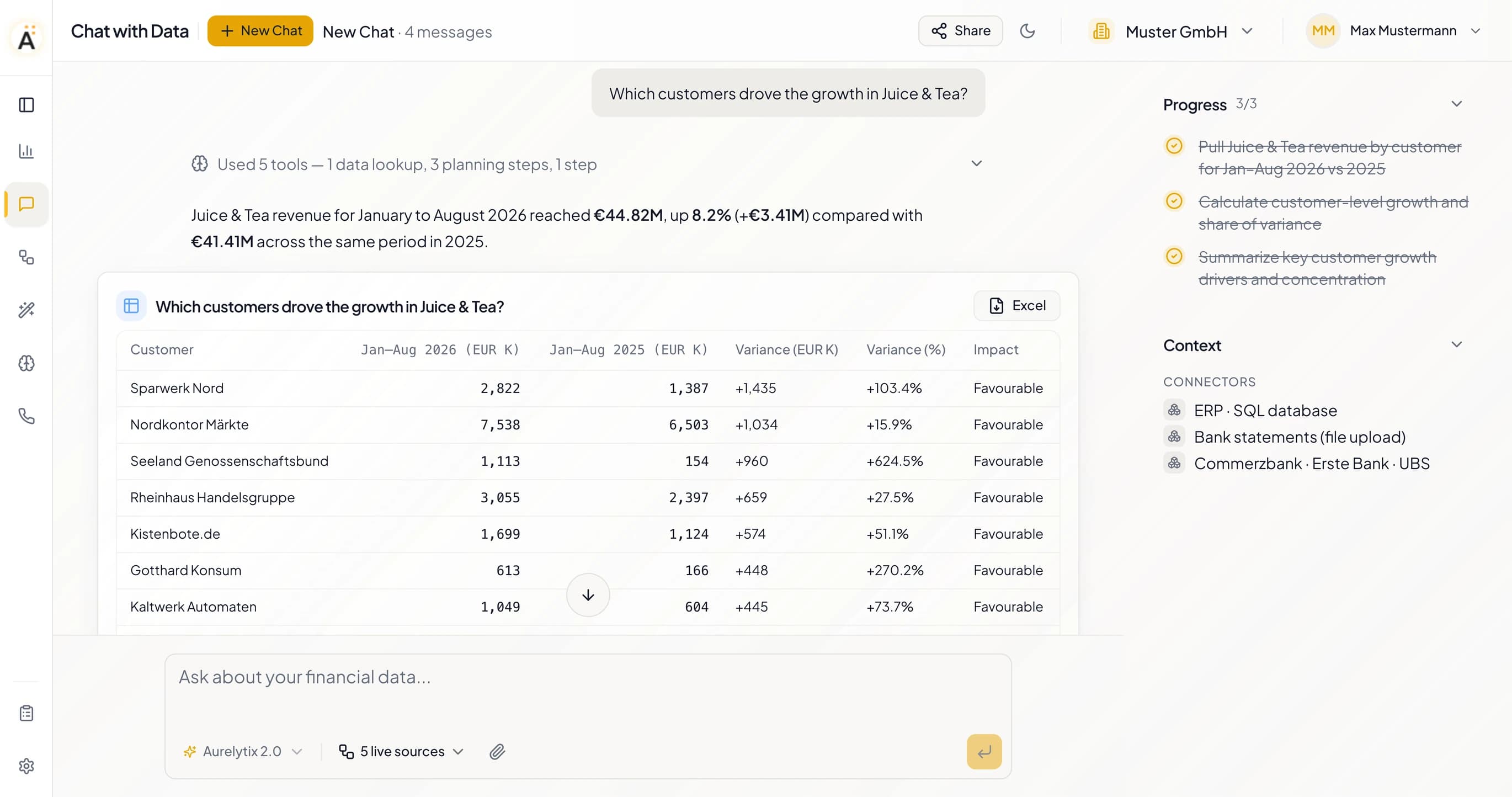Click check icon for Summarize key customer growth step
The image size is (1512, 797).
[x=1174, y=256]
